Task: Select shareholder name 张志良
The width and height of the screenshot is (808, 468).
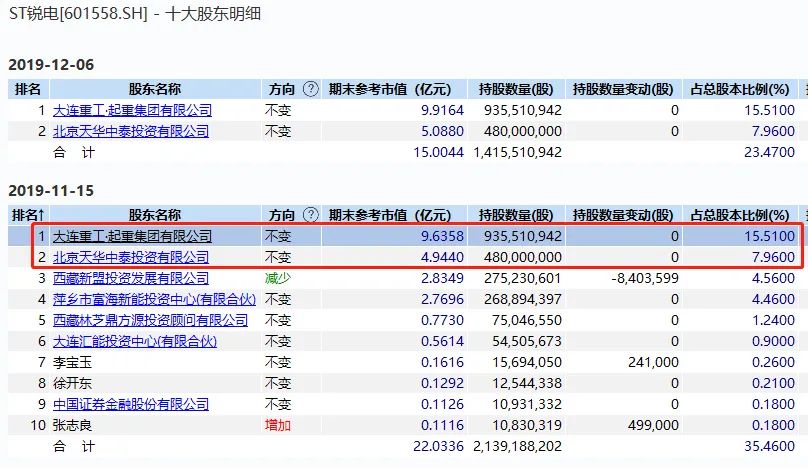Action: (x=72, y=425)
